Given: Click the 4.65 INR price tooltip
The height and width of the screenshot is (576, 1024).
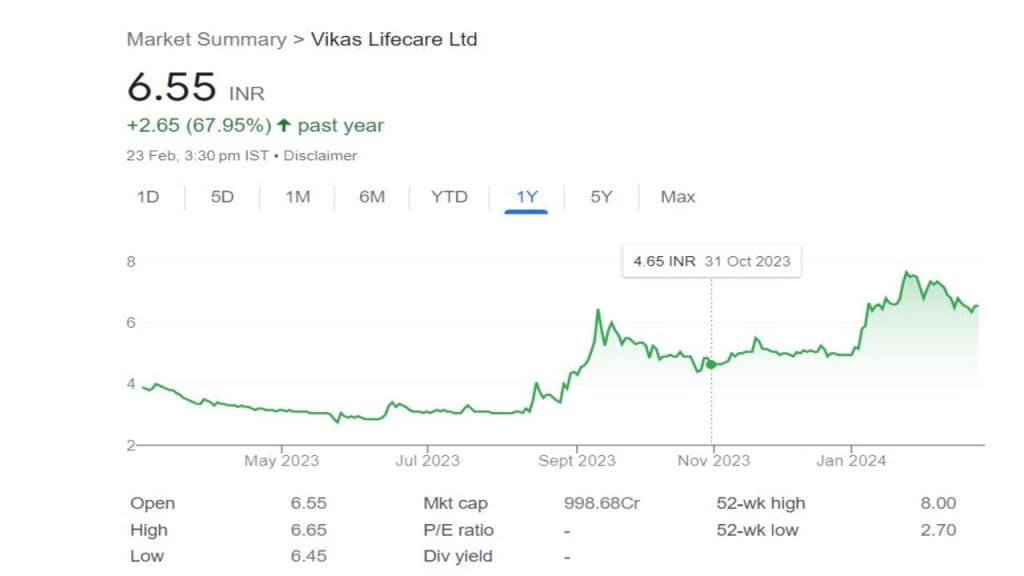Looking at the screenshot, I should point(711,262).
